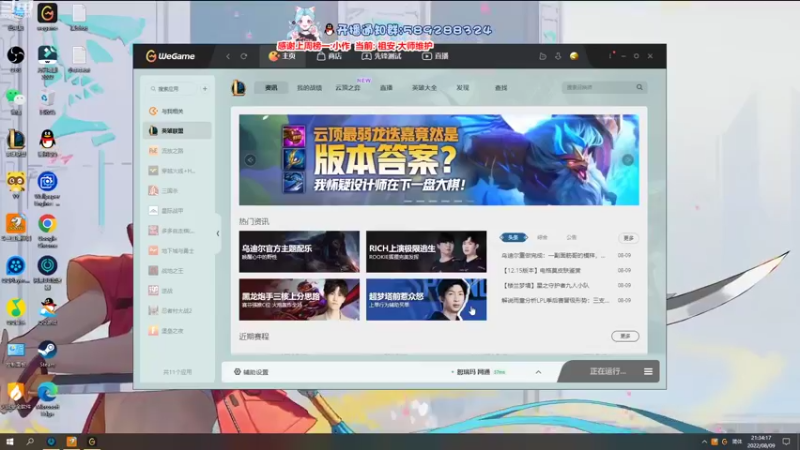The image size is (800, 450).
Task: Select 忍者村大战2 in the game list
Action: 177,310
